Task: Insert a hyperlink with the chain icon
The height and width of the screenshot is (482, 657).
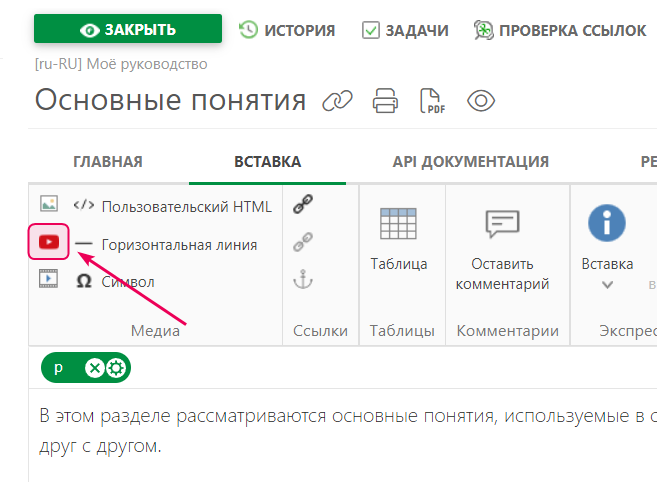Action: pos(303,204)
